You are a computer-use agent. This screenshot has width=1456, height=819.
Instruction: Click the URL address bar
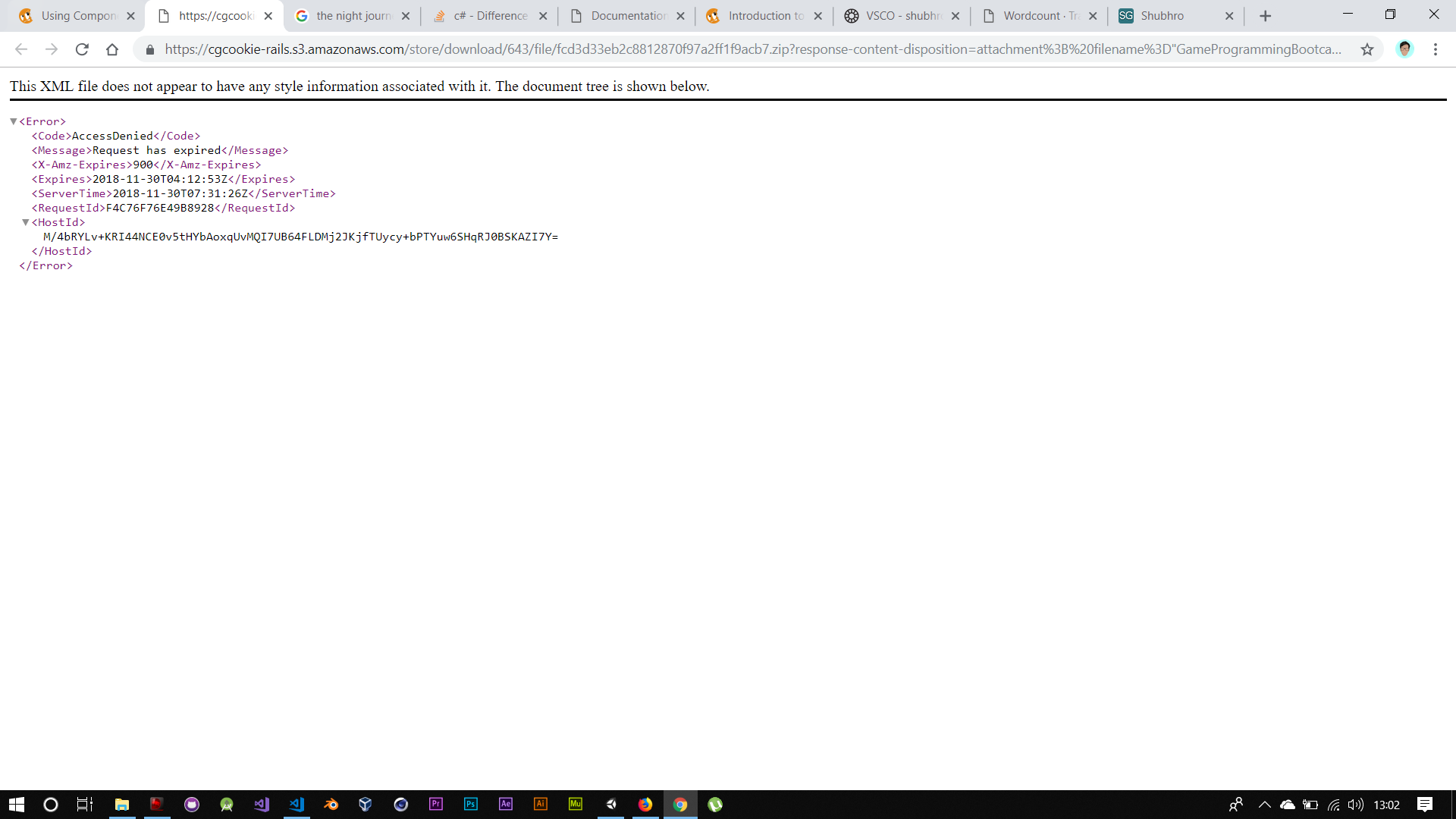(751, 49)
